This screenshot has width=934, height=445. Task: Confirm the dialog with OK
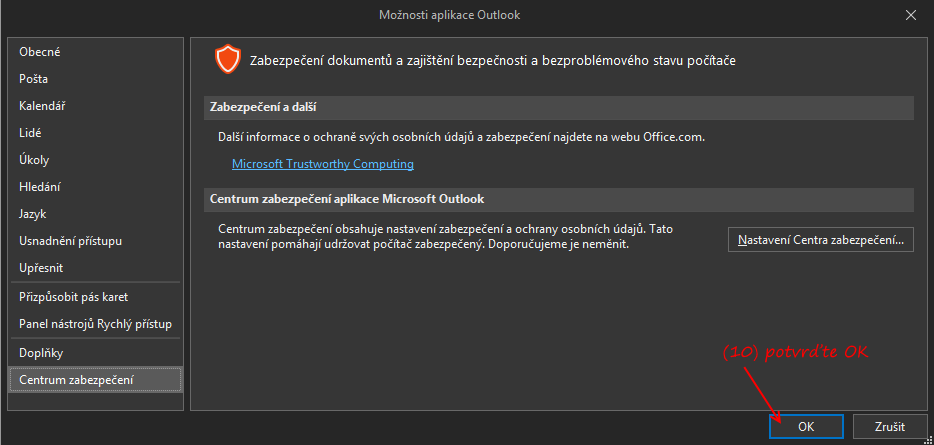coord(806,427)
